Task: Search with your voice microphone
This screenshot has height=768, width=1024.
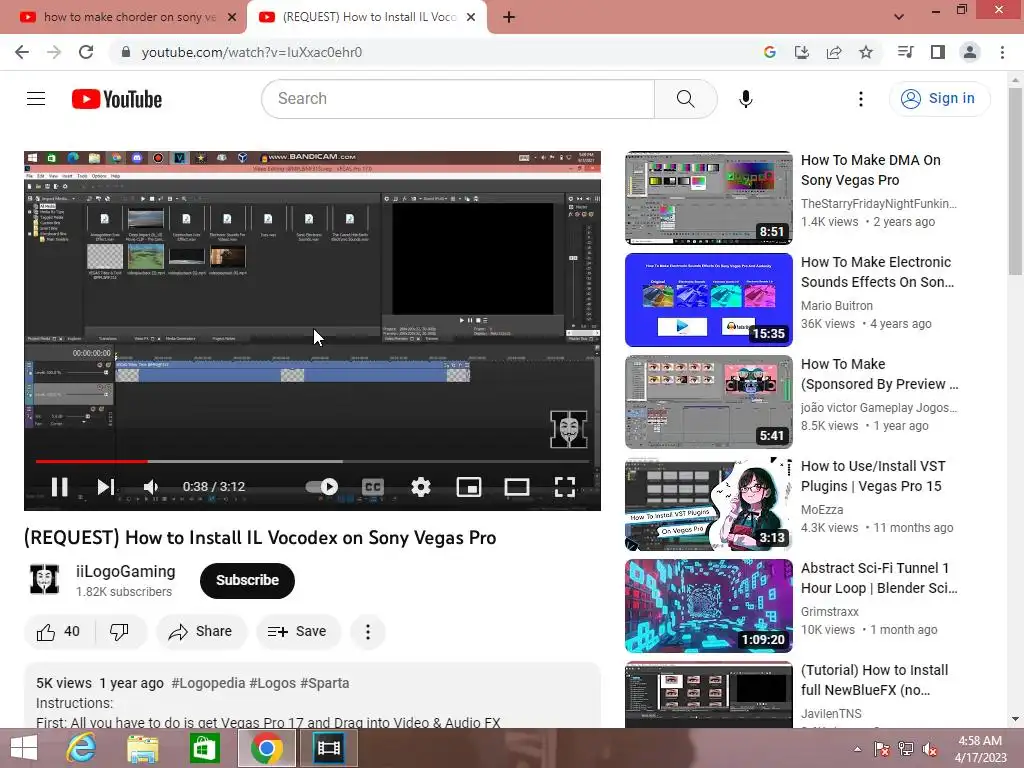Action: coord(746,99)
